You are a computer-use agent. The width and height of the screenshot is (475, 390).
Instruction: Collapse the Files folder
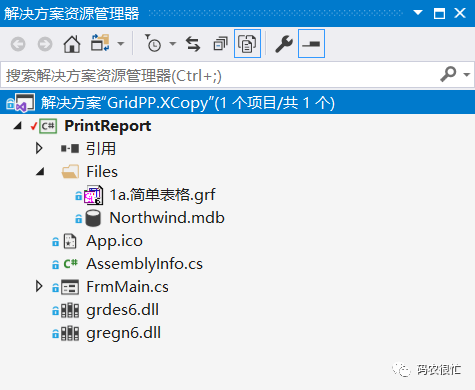[x=40, y=172]
